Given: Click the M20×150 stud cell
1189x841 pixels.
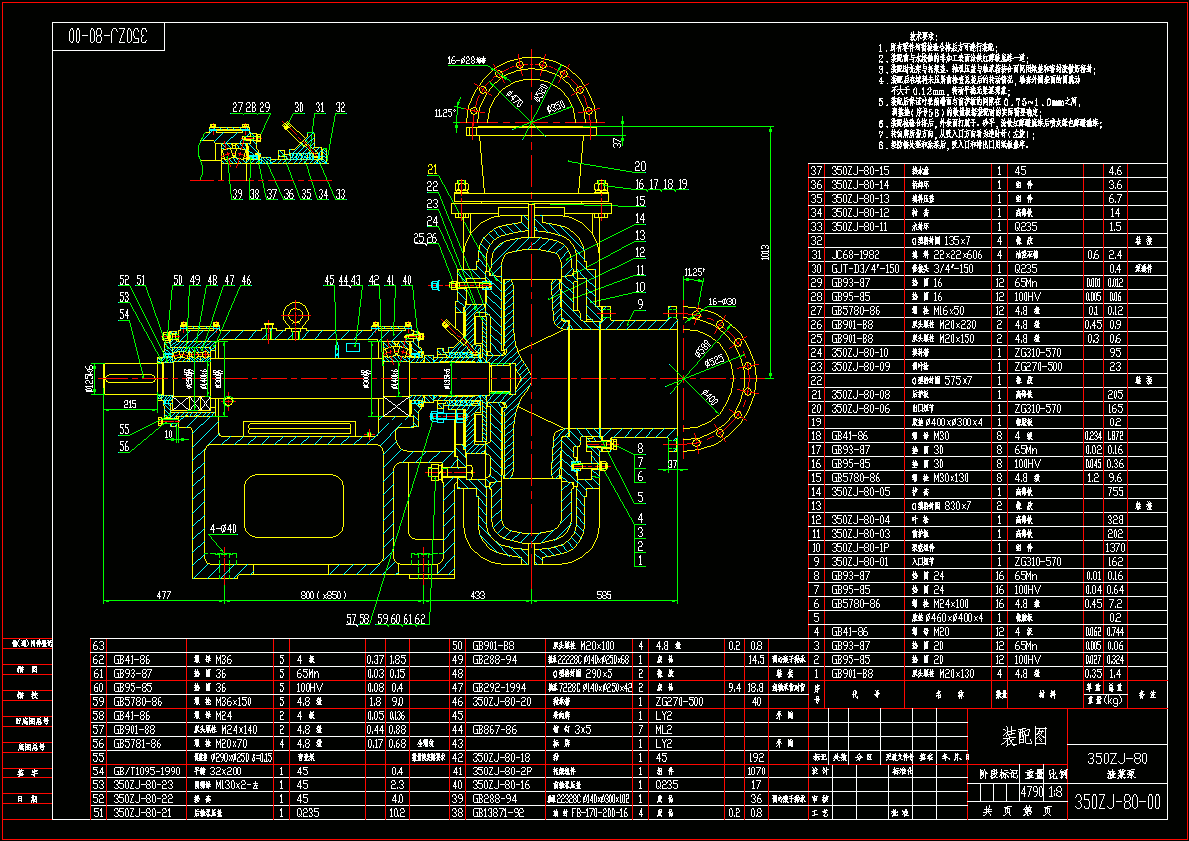Looking at the screenshot, I should click(x=943, y=339).
